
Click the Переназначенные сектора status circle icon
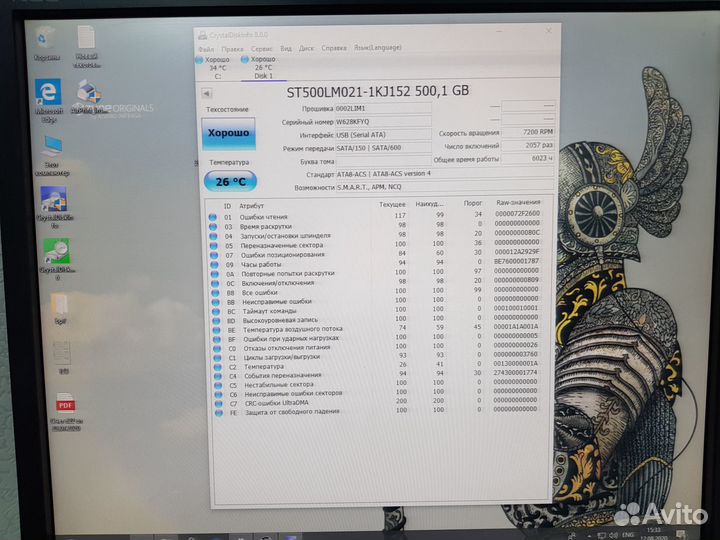point(213,244)
